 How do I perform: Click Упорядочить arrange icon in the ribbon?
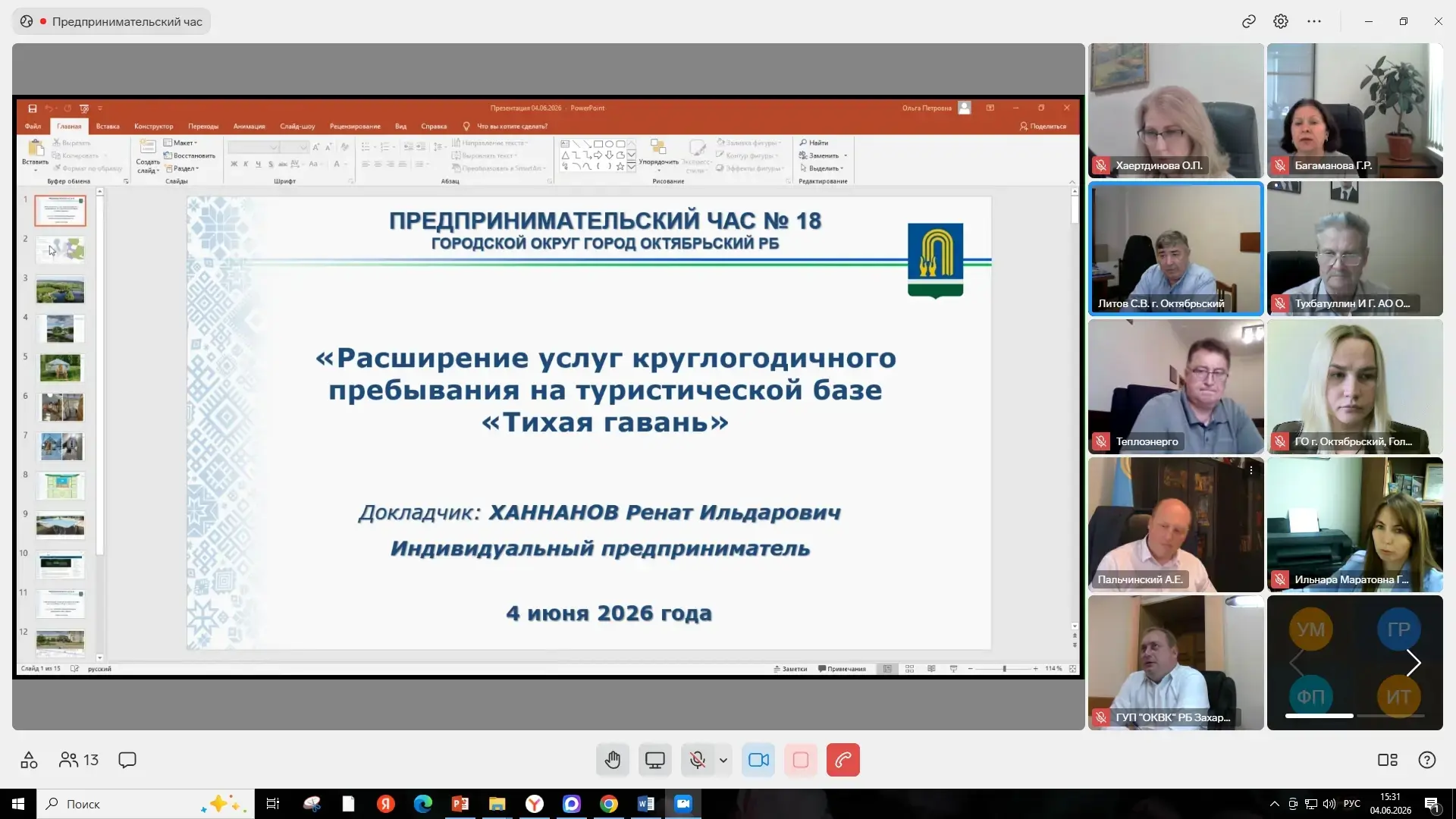658,147
